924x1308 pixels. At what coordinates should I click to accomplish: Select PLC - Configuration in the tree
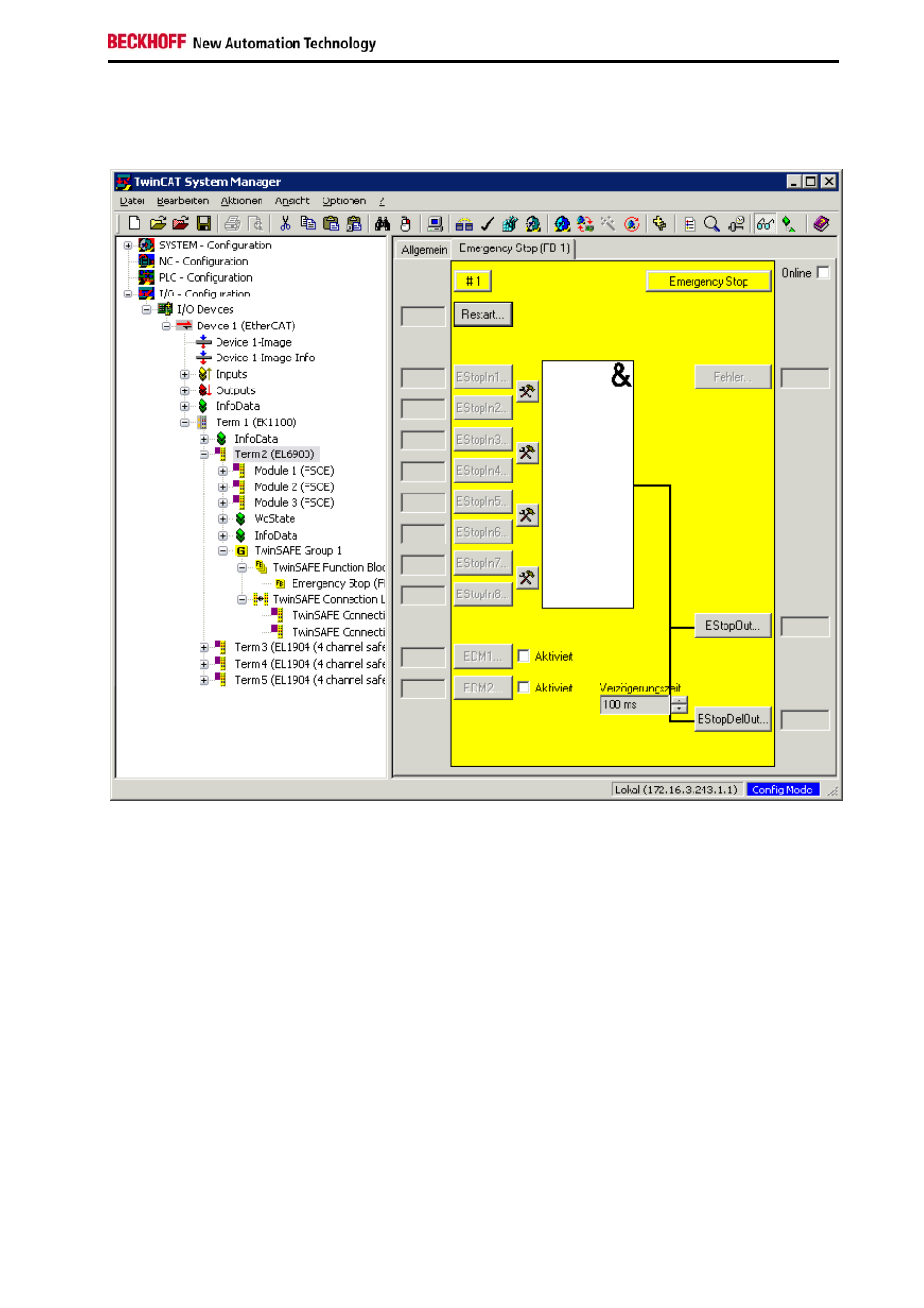[x=205, y=278]
